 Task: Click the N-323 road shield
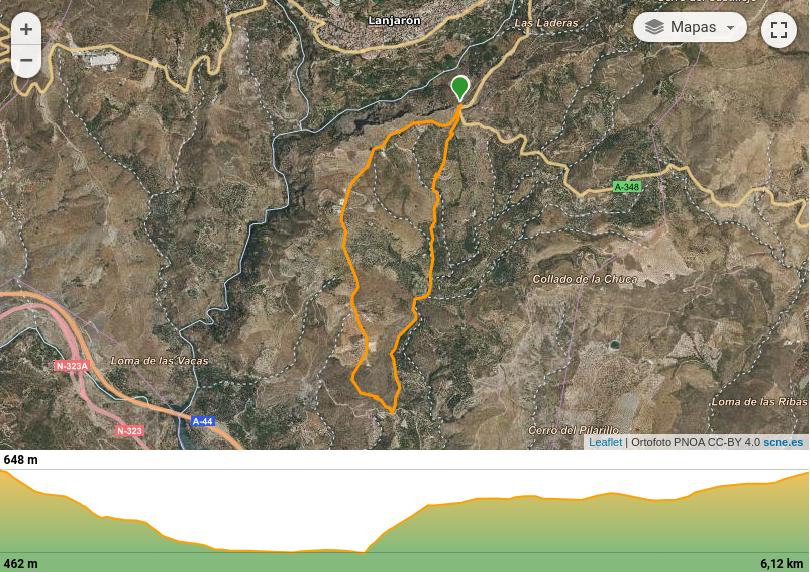click(129, 430)
